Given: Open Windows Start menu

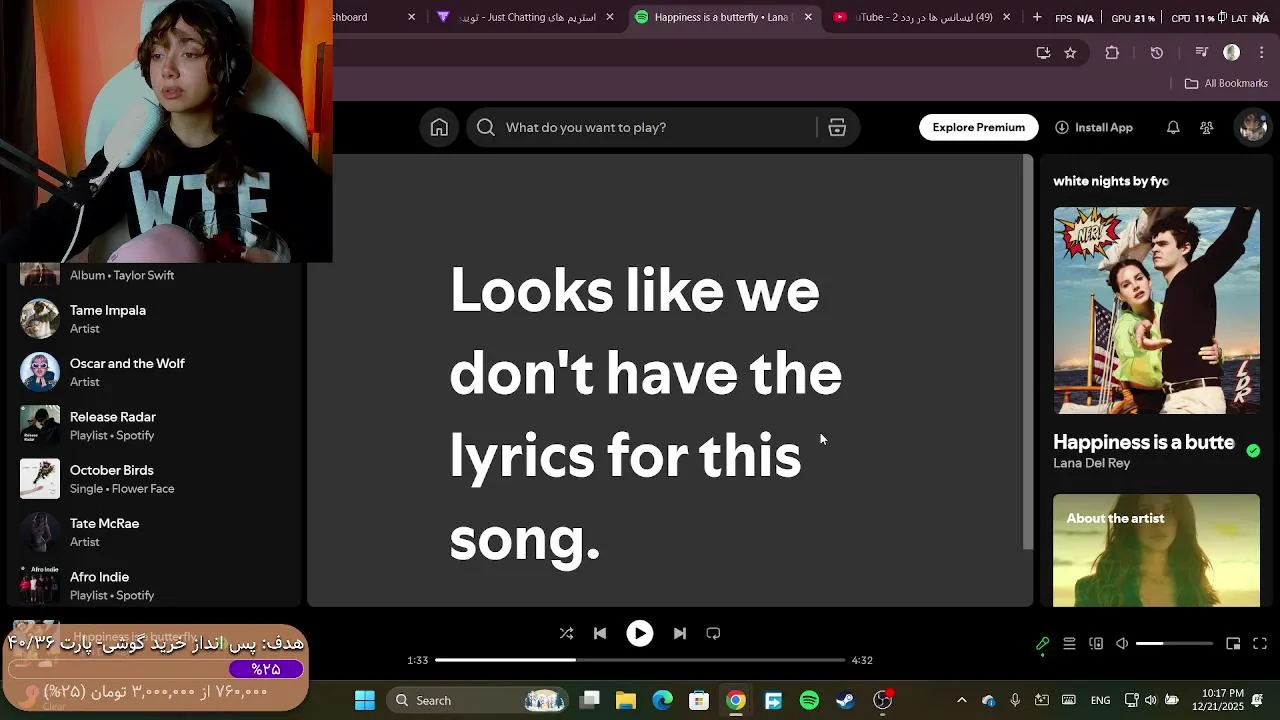Looking at the screenshot, I should coord(365,700).
